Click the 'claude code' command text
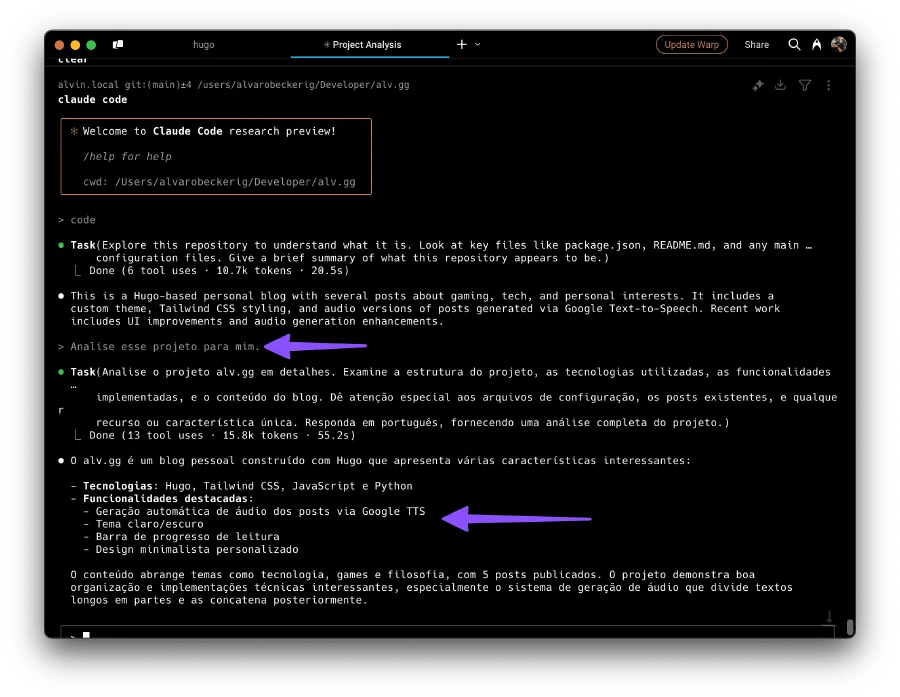Viewport: 900px width, 697px height. (92, 99)
